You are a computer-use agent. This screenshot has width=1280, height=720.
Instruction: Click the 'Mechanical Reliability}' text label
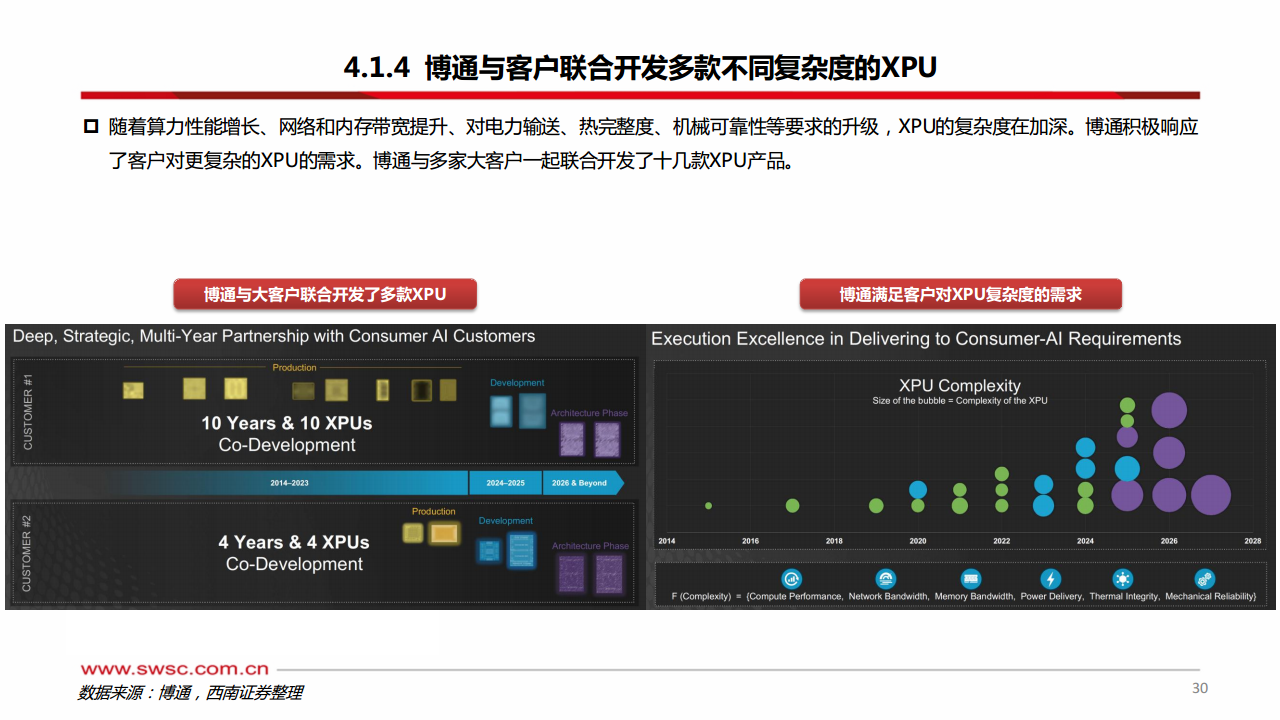(1210, 596)
